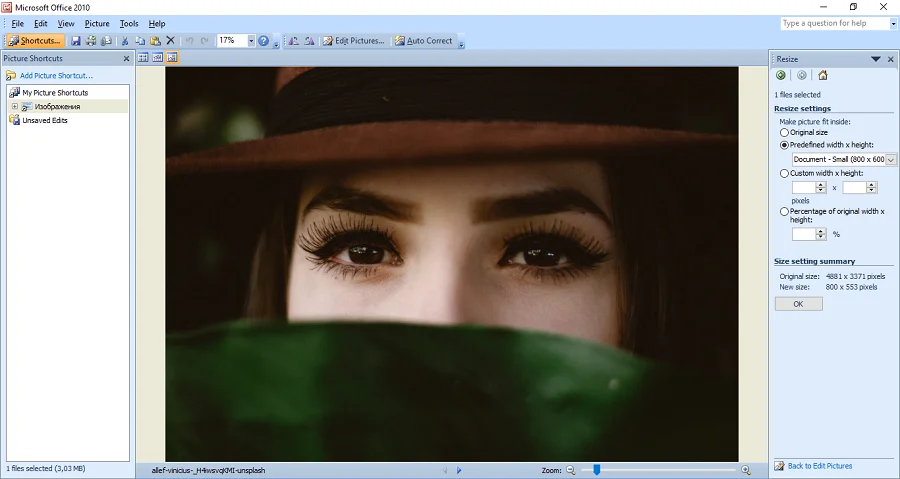Select Custom width x height option

784,173
